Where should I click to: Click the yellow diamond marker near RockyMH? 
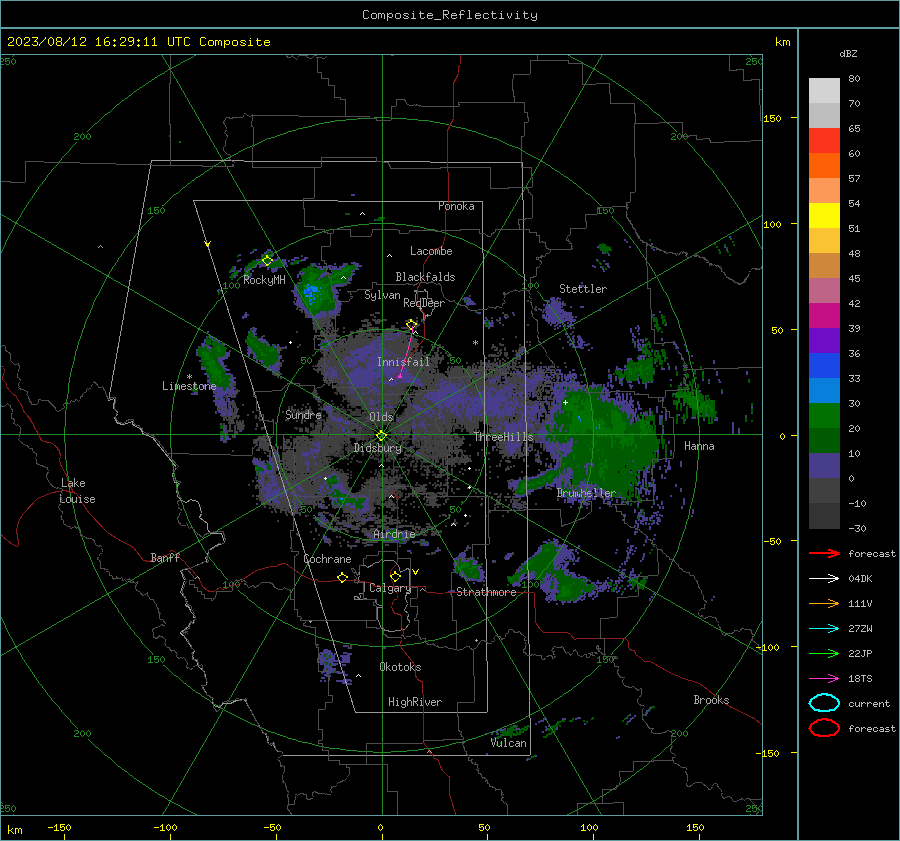267,261
